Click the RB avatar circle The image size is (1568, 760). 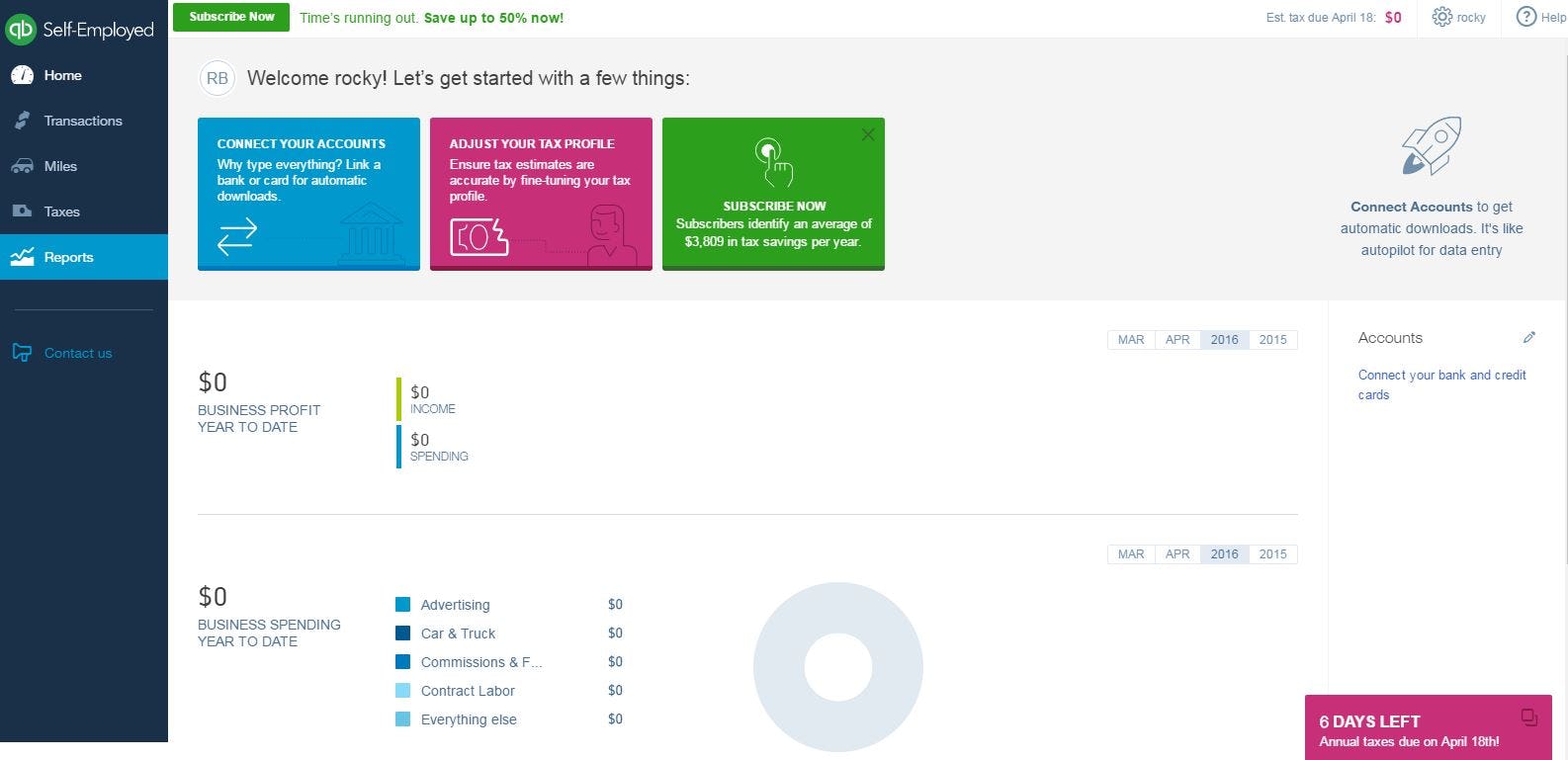[x=218, y=78]
